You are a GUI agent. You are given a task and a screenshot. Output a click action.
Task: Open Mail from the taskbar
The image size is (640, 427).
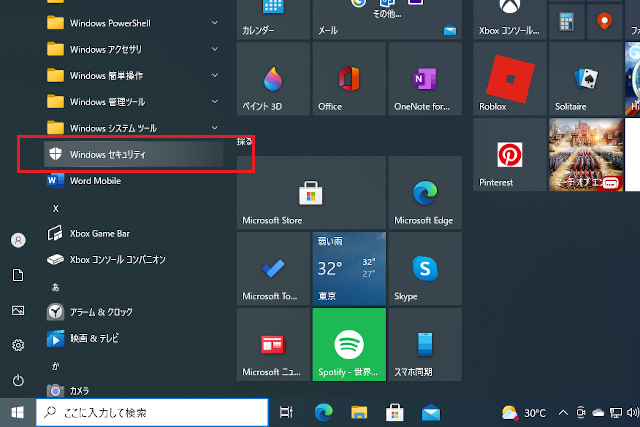click(431, 413)
